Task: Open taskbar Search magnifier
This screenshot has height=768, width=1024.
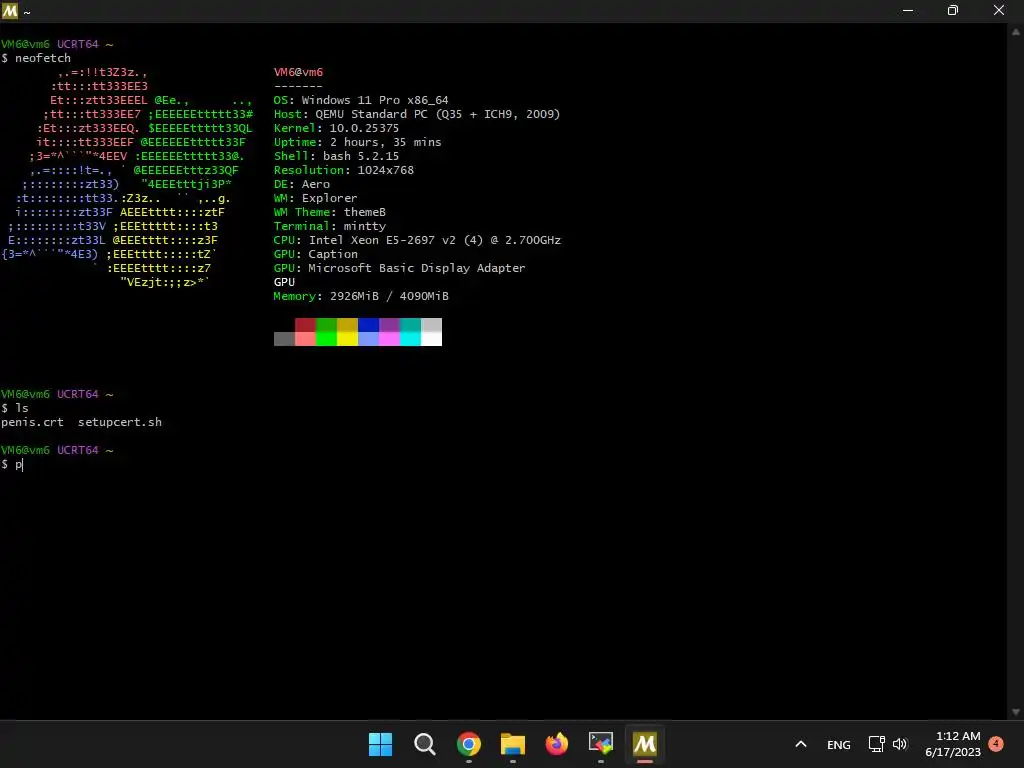Action: 424,744
